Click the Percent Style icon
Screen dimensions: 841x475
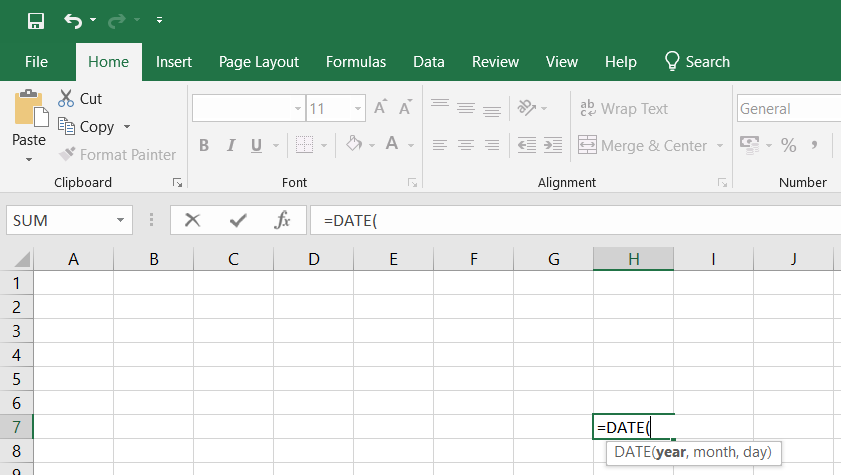788,146
